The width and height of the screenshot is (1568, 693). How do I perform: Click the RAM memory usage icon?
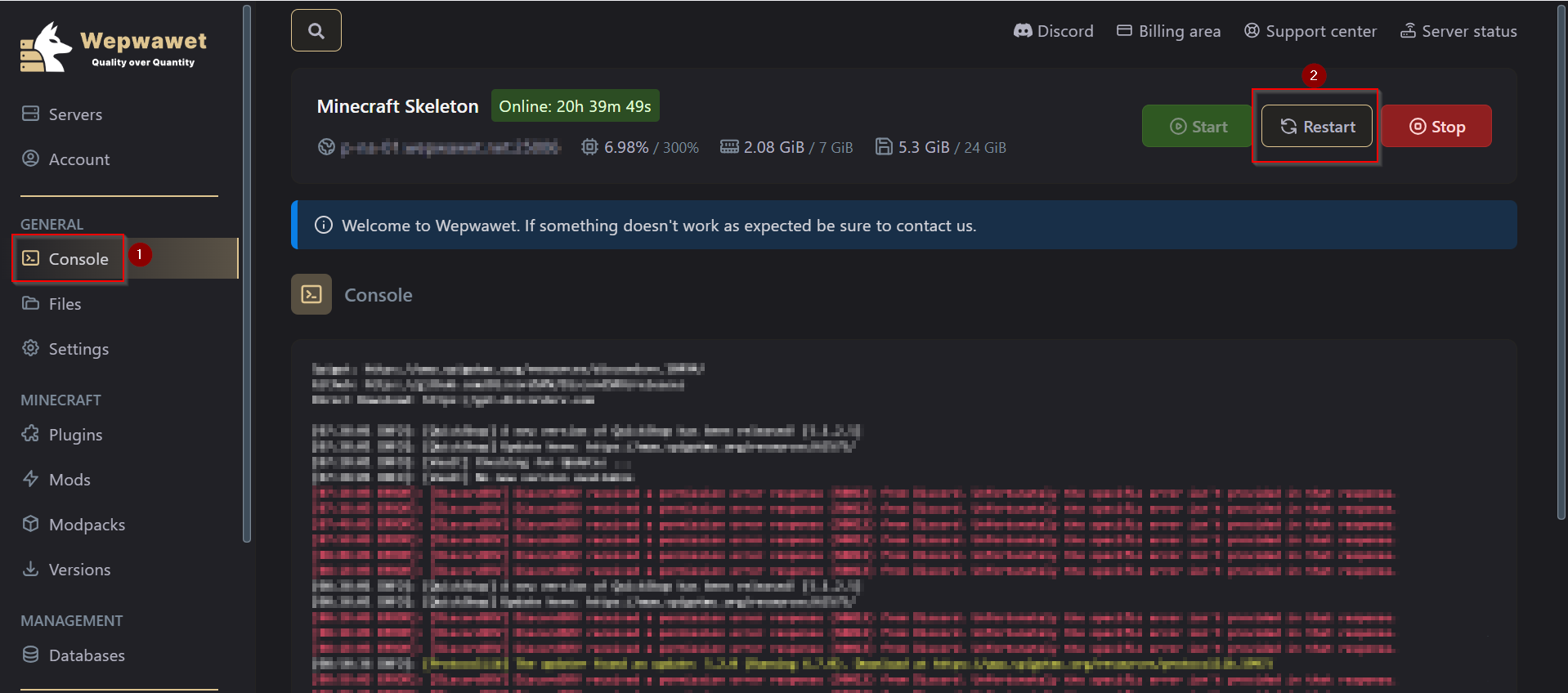pyautogui.click(x=729, y=147)
